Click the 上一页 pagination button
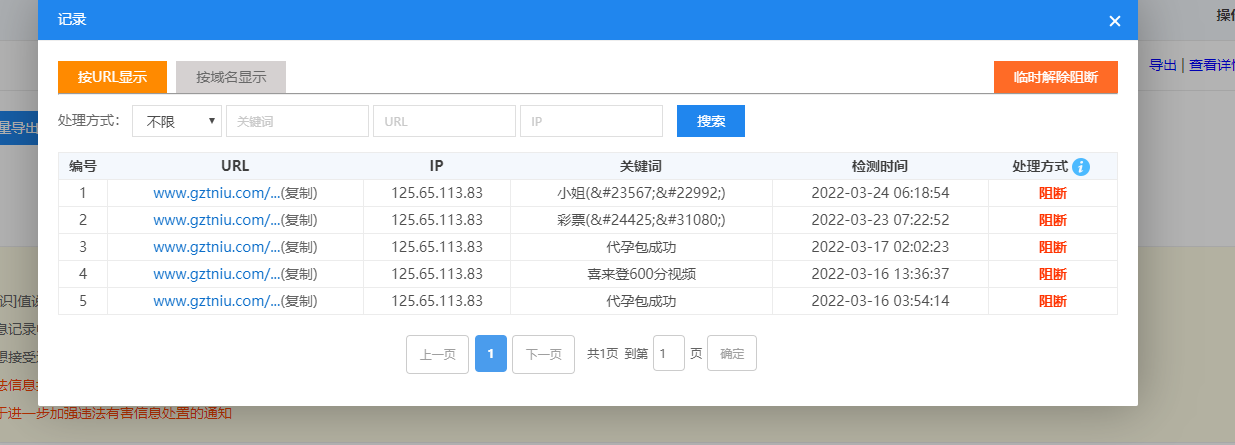This screenshot has height=445, width=1235. pyautogui.click(x=437, y=354)
